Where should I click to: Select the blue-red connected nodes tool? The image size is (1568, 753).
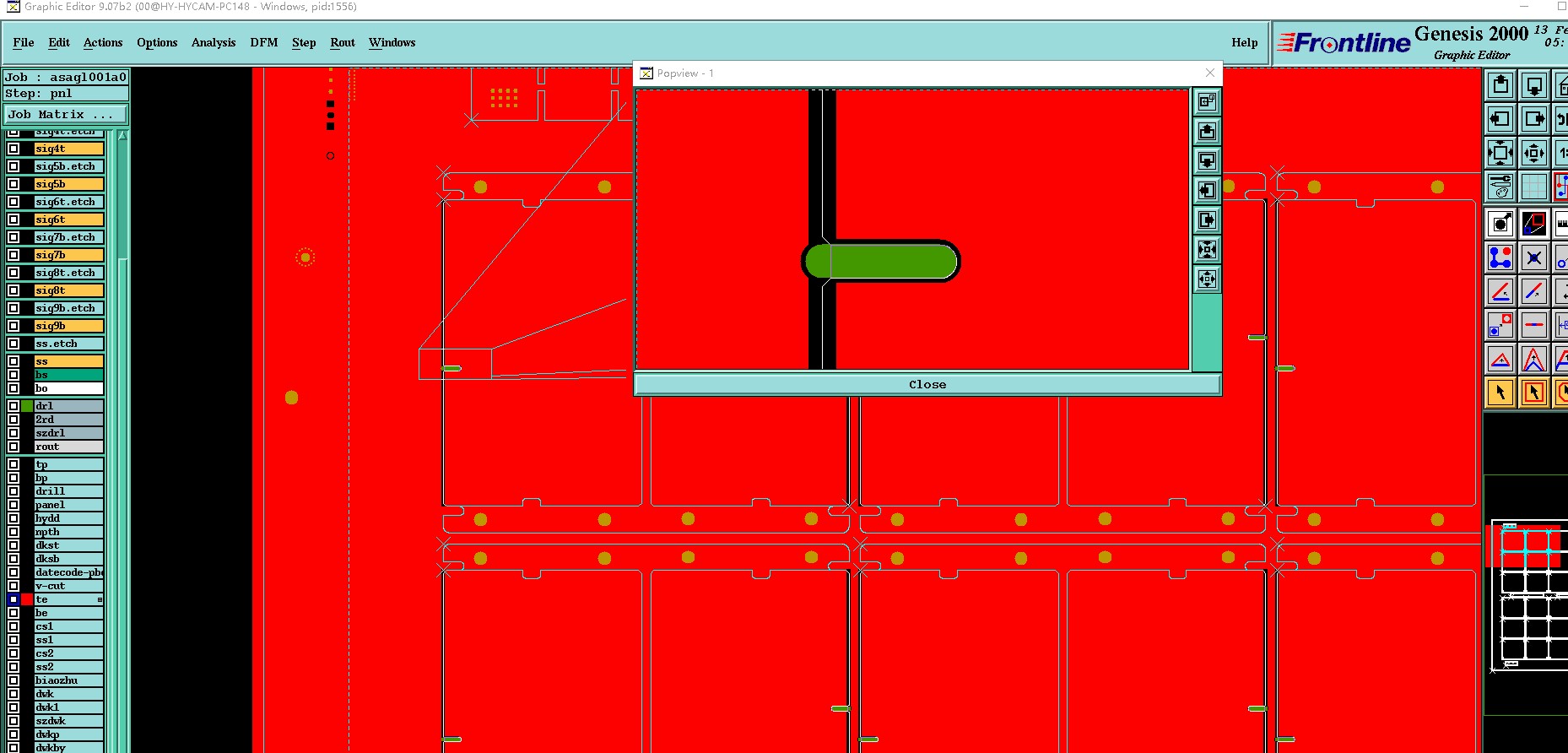tap(1500, 257)
